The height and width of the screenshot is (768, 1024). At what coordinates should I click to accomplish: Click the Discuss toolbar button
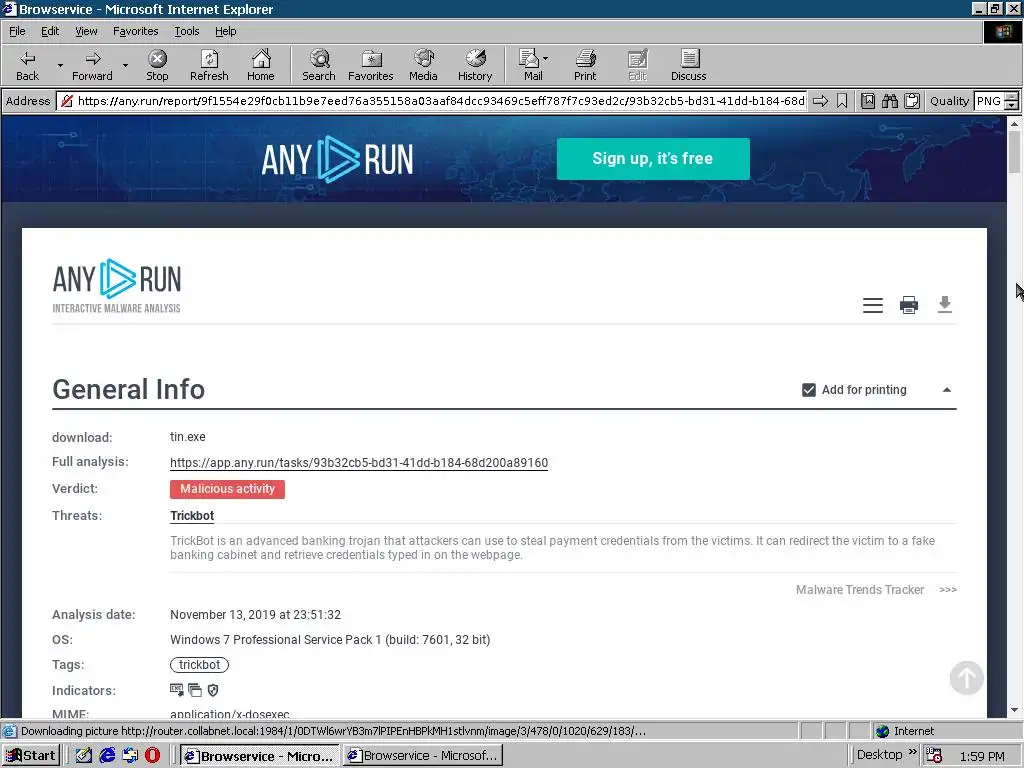click(x=688, y=65)
